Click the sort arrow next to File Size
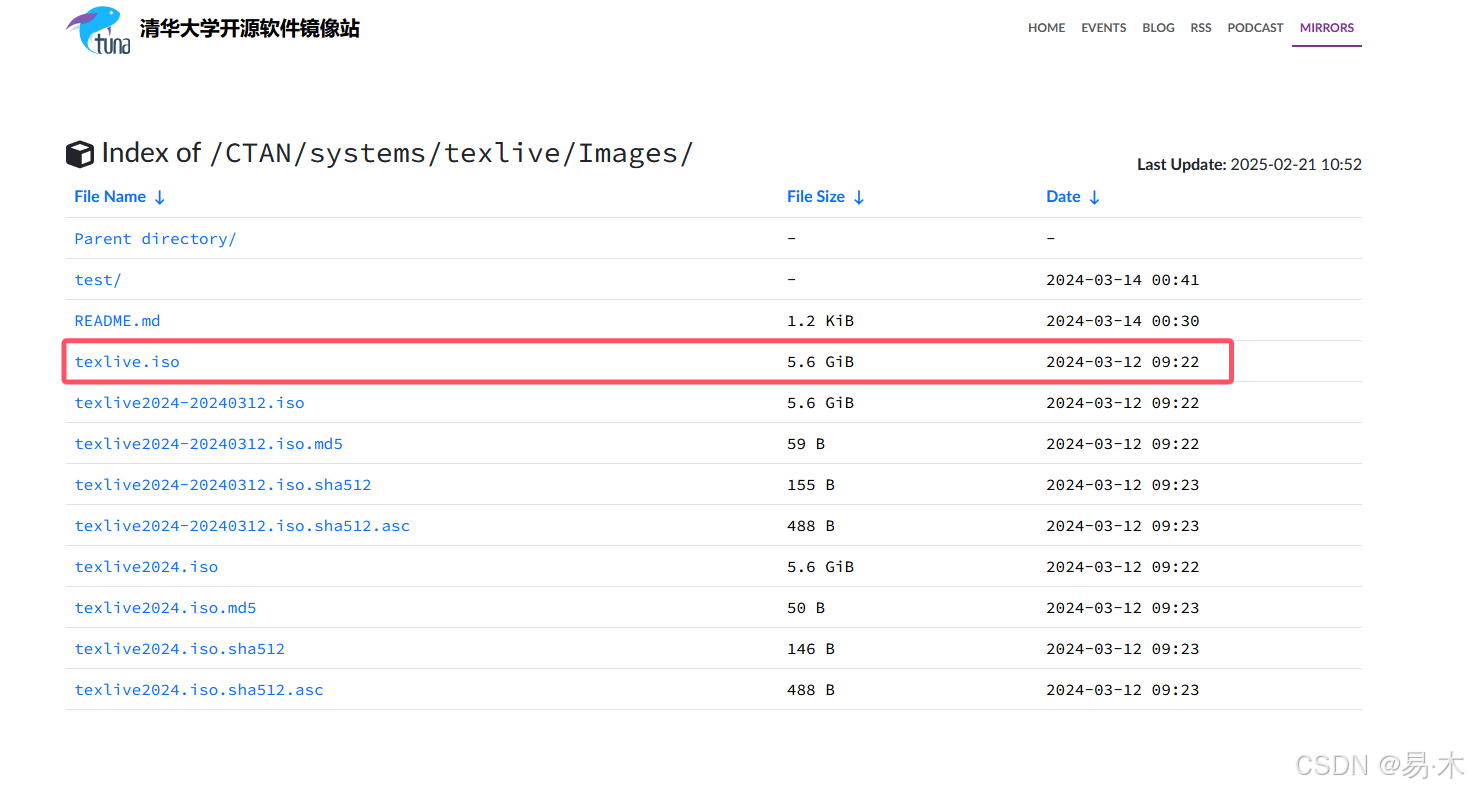Image resolution: width=1469 pixels, height=791 pixels. click(x=861, y=197)
